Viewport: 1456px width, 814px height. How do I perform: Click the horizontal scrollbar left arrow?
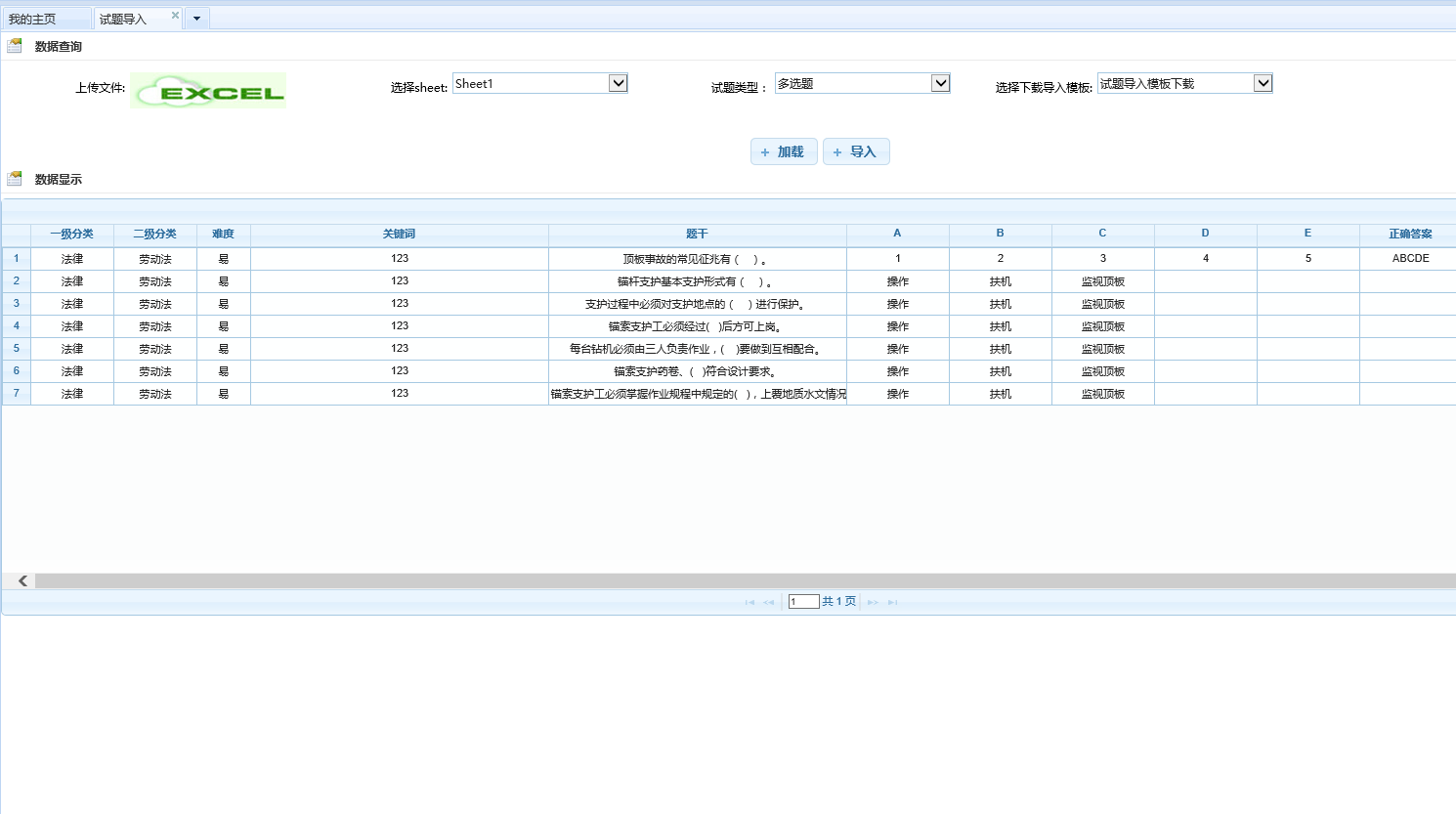[21, 580]
